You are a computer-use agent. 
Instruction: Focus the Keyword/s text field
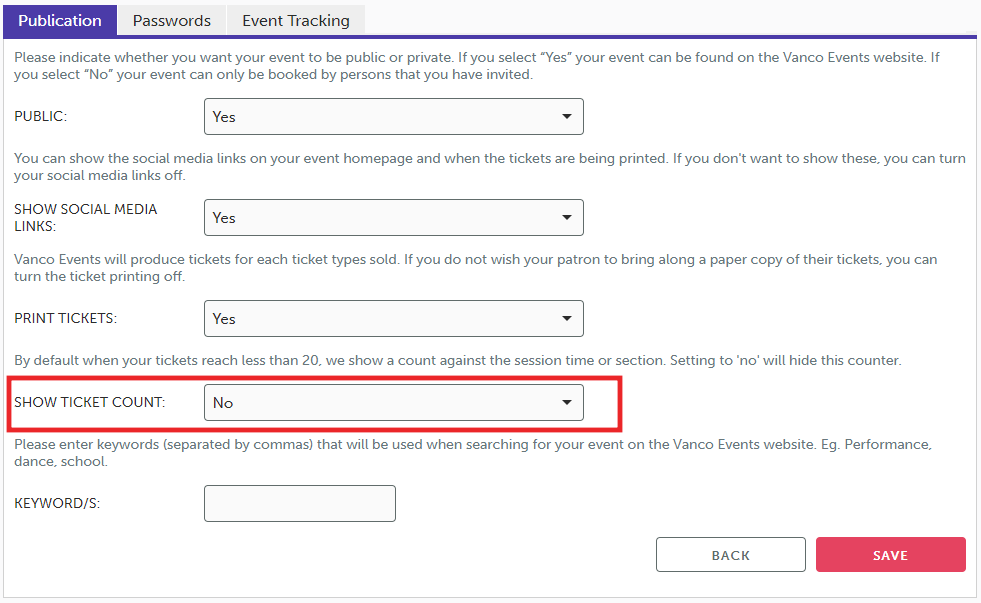click(300, 504)
